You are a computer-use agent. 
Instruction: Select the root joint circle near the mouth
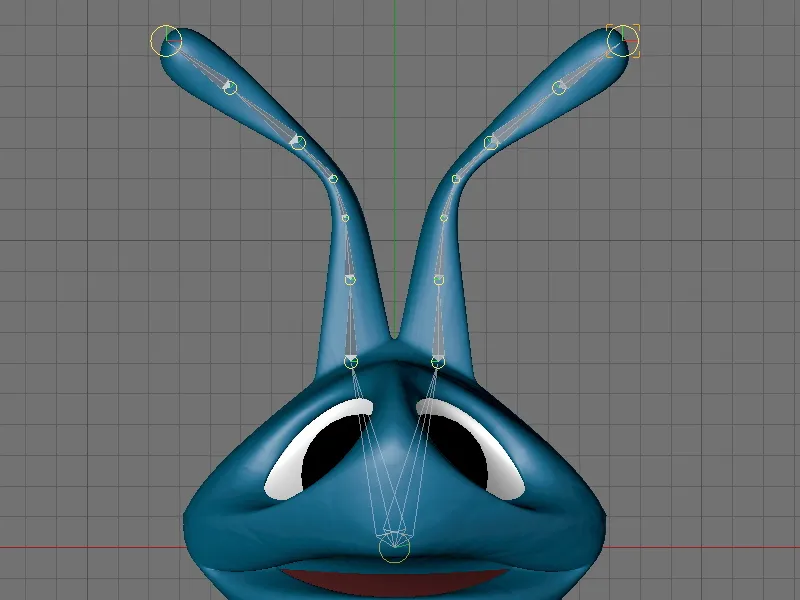coord(394,547)
